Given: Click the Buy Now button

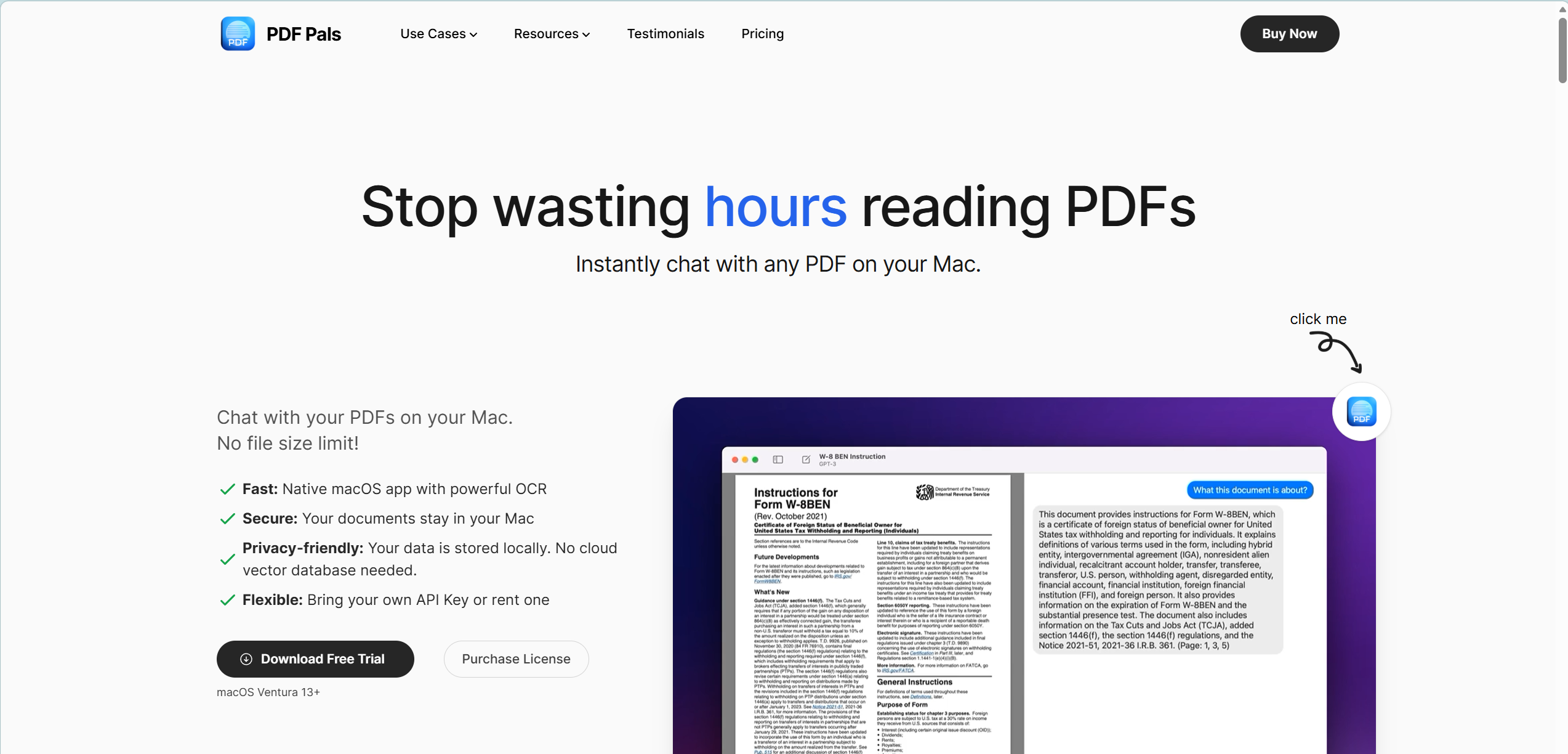Looking at the screenshot, I should coord(1289,34).
